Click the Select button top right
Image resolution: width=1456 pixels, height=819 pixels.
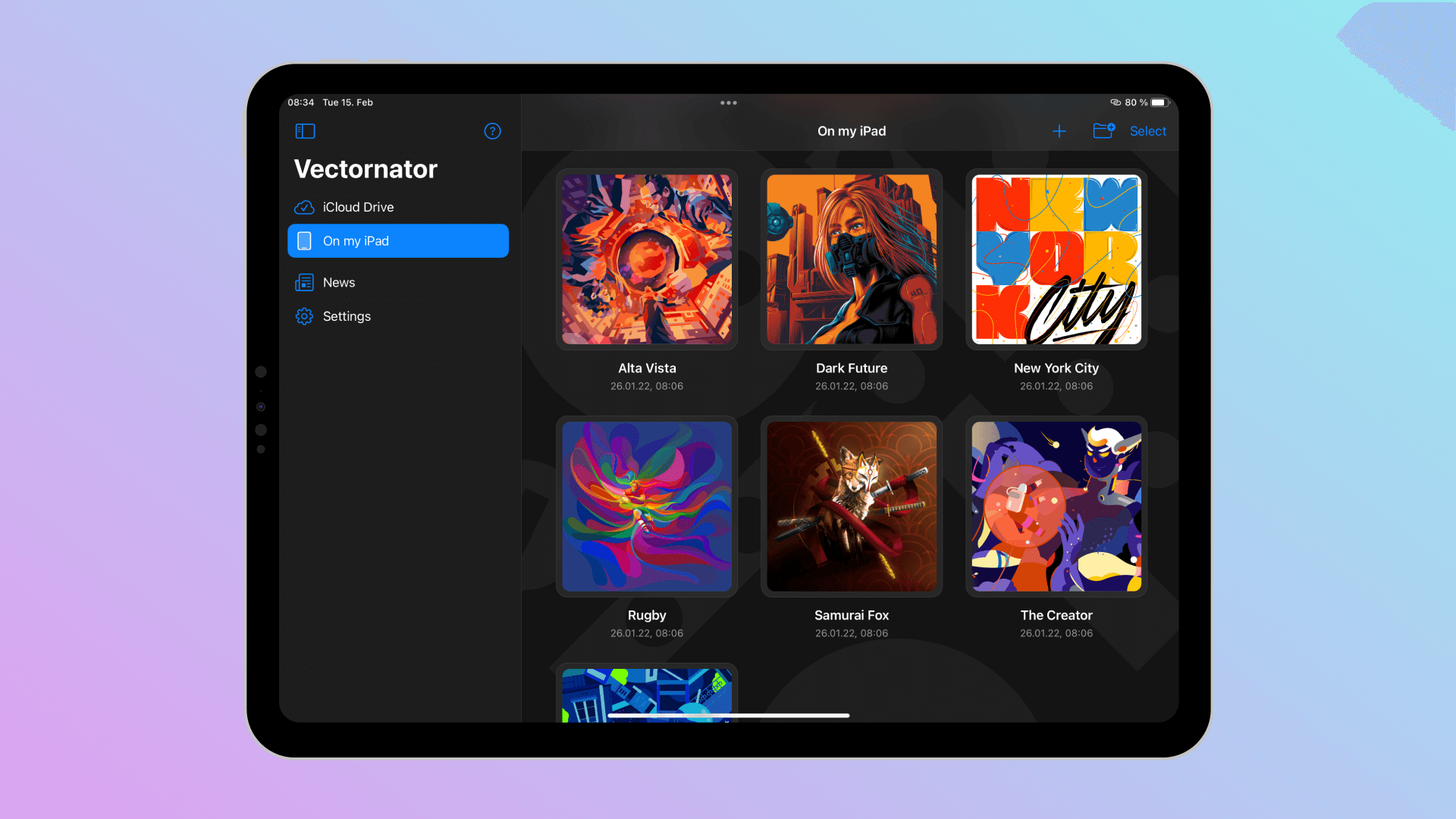coord(1148,131)
